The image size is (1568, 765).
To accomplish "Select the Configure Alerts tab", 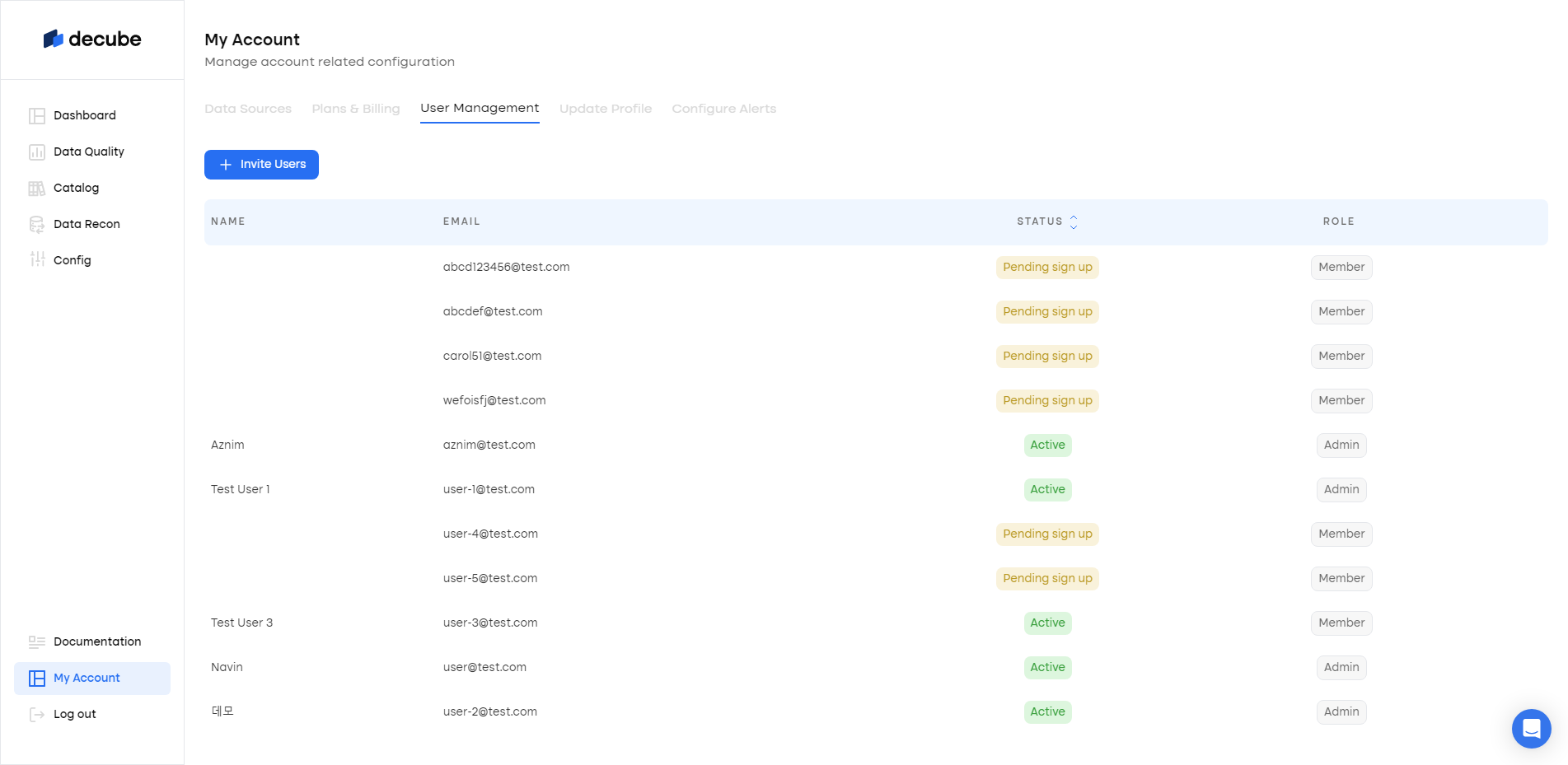I will click(x=723, y=109).
